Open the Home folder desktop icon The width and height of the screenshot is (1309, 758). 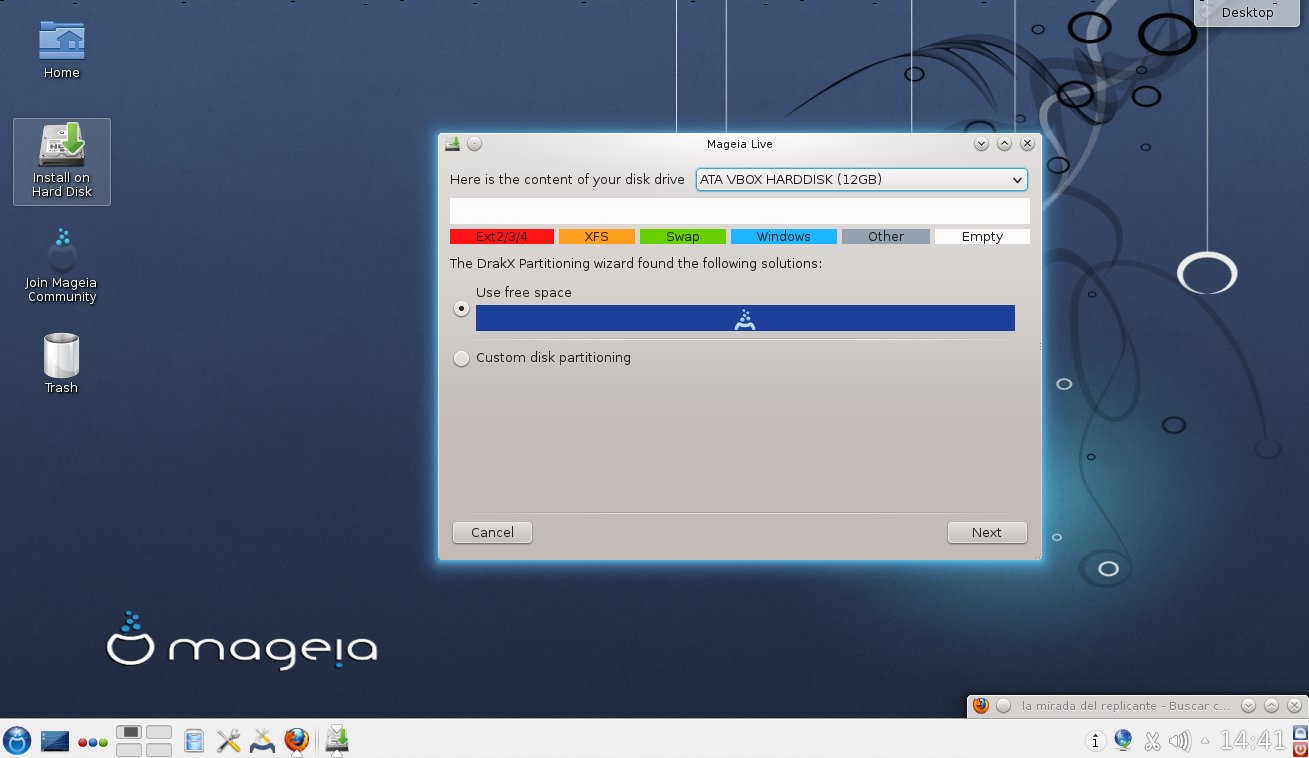point(61,50)
